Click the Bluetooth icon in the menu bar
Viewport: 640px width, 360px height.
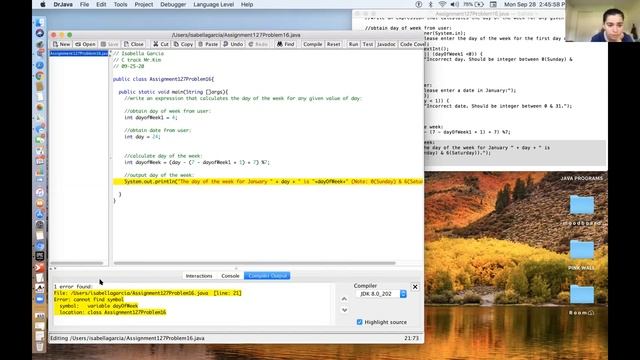(x=430, y=4)
